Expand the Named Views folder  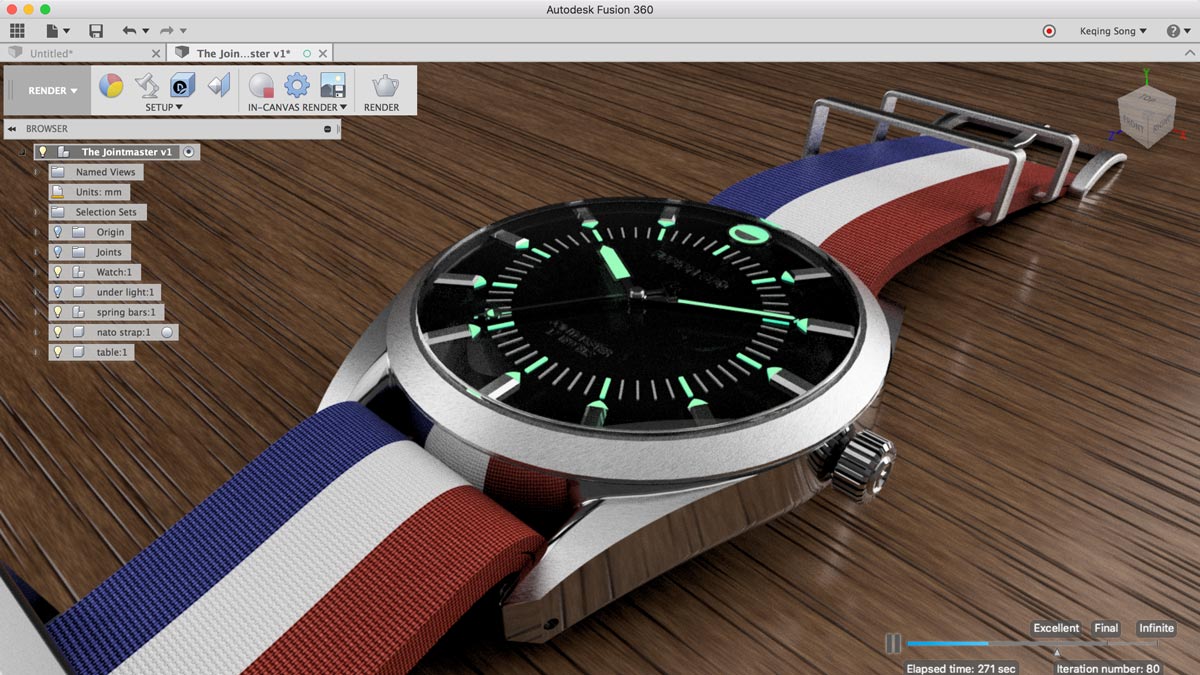pyautogui.click(x=37, y=172)
